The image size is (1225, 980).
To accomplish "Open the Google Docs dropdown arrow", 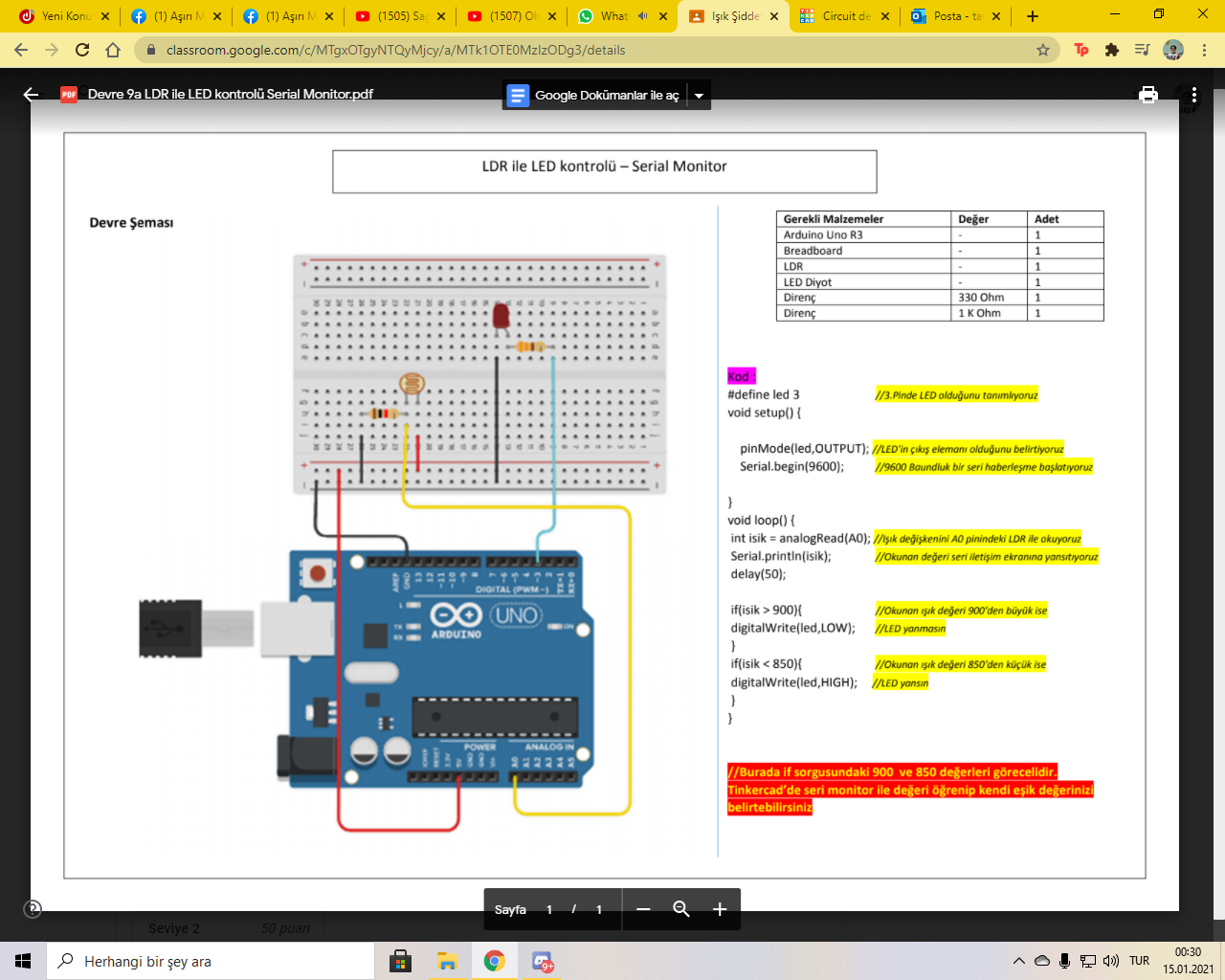I will tap(699, 95).
